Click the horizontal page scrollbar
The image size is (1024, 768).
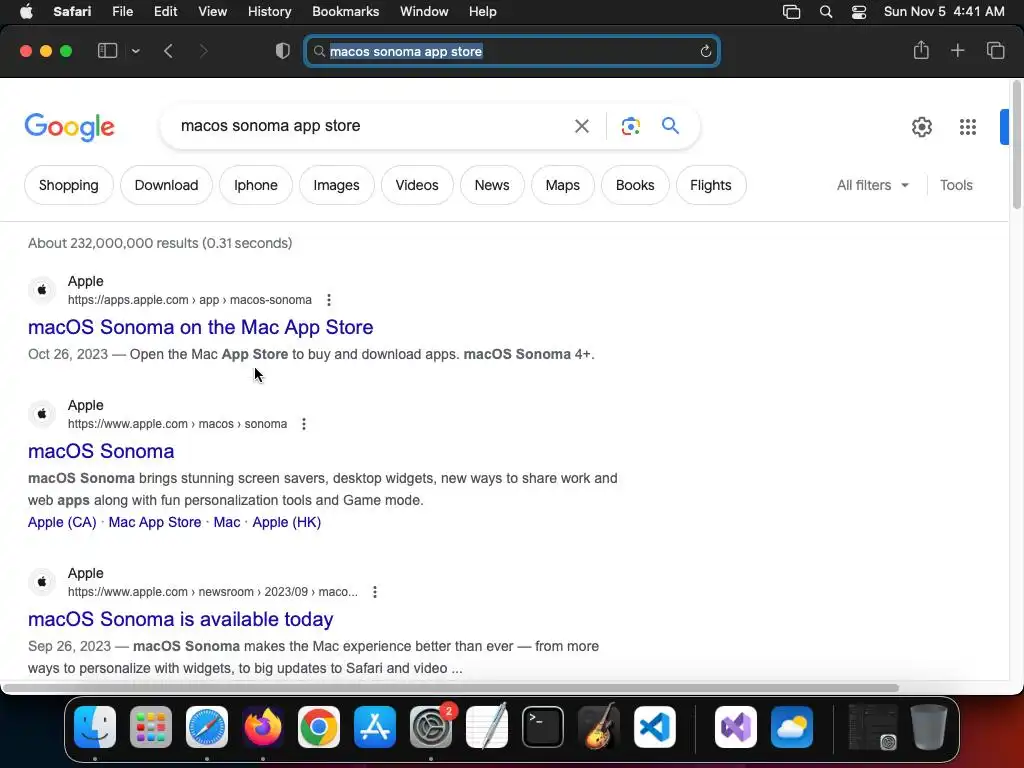(x=451, y=688)
